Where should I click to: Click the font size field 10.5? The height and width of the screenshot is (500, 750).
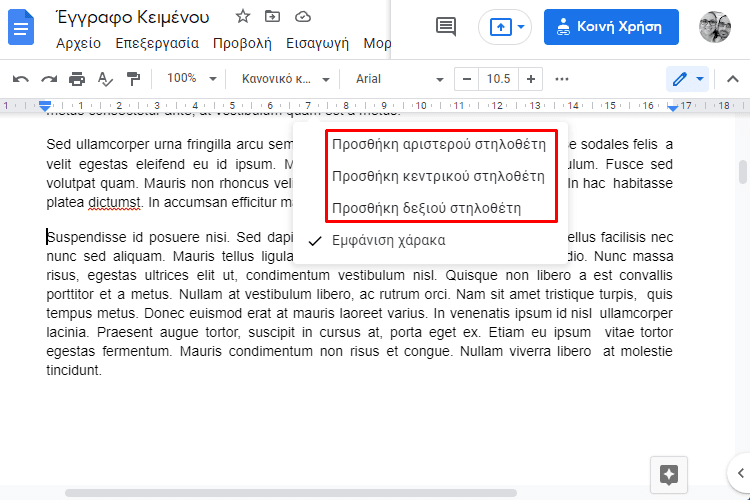tap(499, 79)
